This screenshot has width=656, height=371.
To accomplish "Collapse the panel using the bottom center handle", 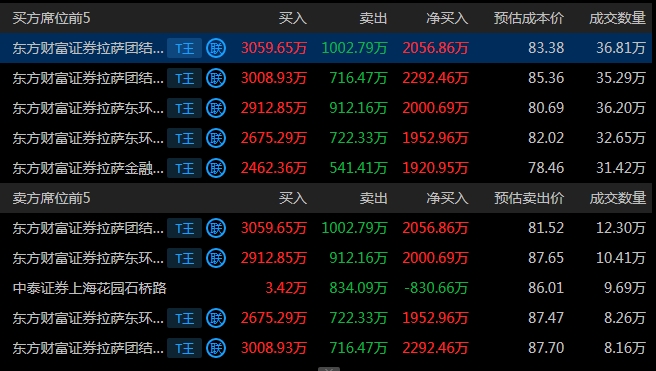I will point(329,369).
